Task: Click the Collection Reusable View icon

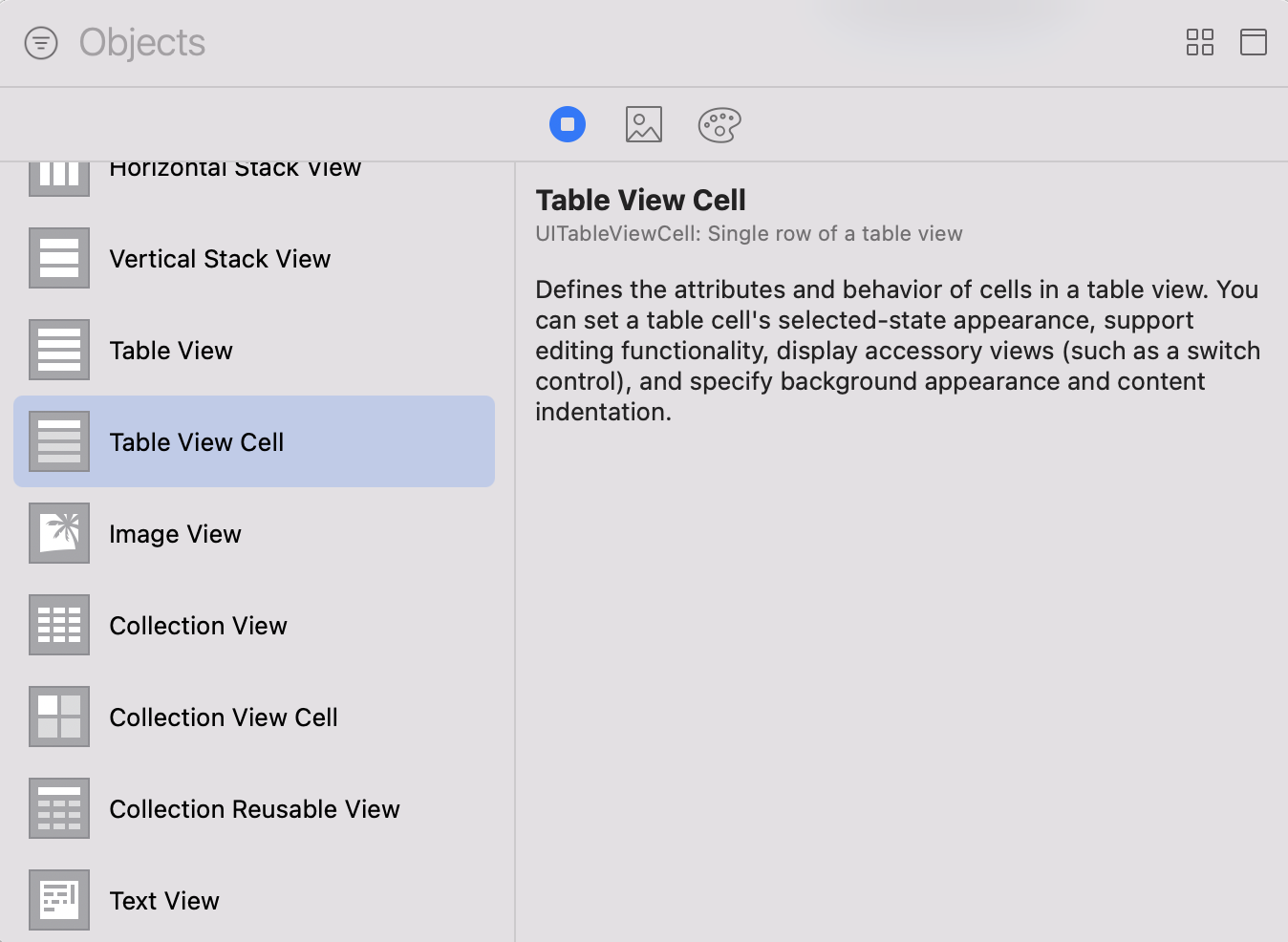Action: tap(59, 808)
